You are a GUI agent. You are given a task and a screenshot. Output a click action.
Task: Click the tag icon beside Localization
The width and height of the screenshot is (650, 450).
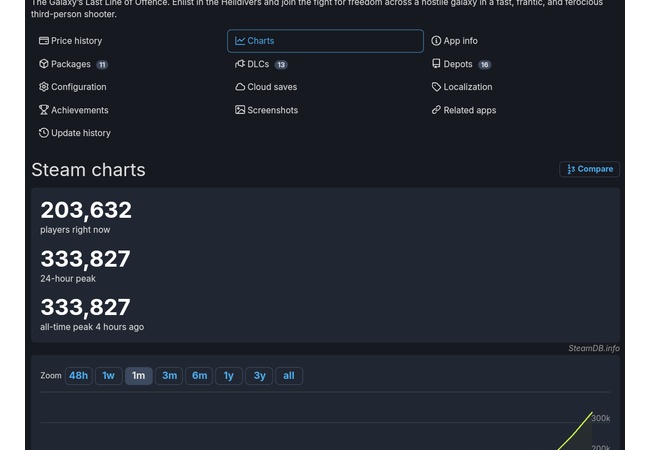[436, 87]
